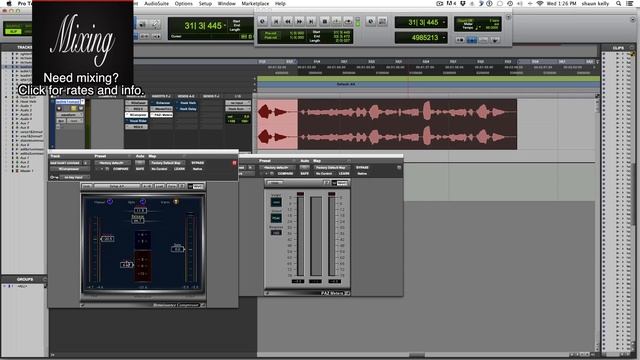Screen dimensions: 640x360
Task: Open the AudioSuite menu
Action: tap(156, 3)
